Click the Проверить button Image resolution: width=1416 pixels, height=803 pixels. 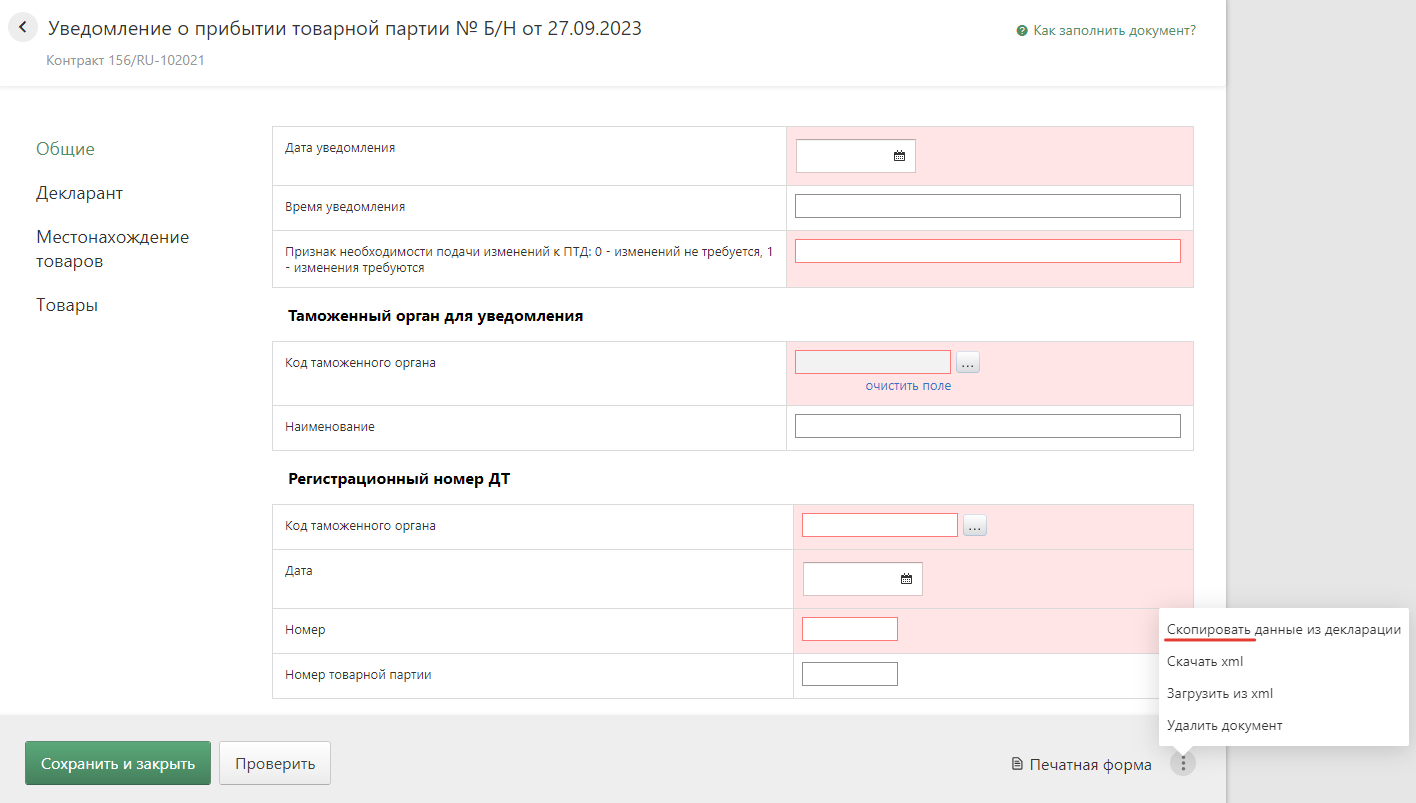pyautogui.click(x=275, y=763)
